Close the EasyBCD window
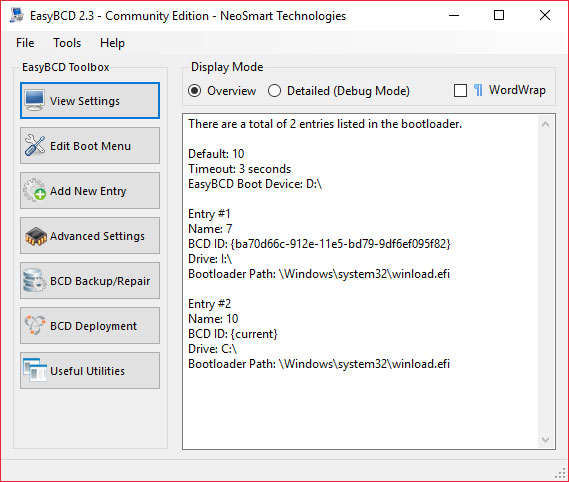 click(545, 16)
